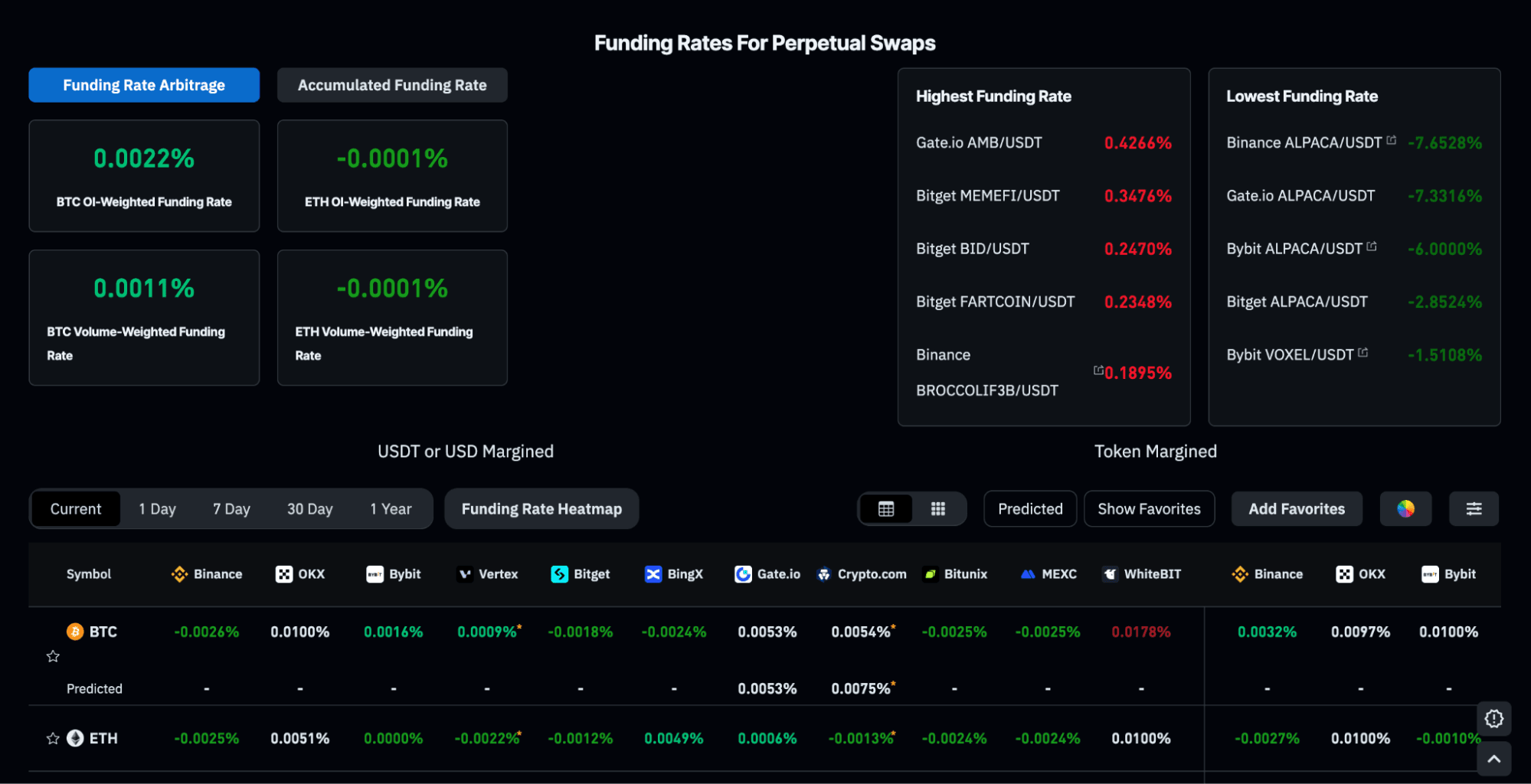Open the filter settings sliders button
This screenshot has height=784, width=1531.
[x=1474, y=509]
